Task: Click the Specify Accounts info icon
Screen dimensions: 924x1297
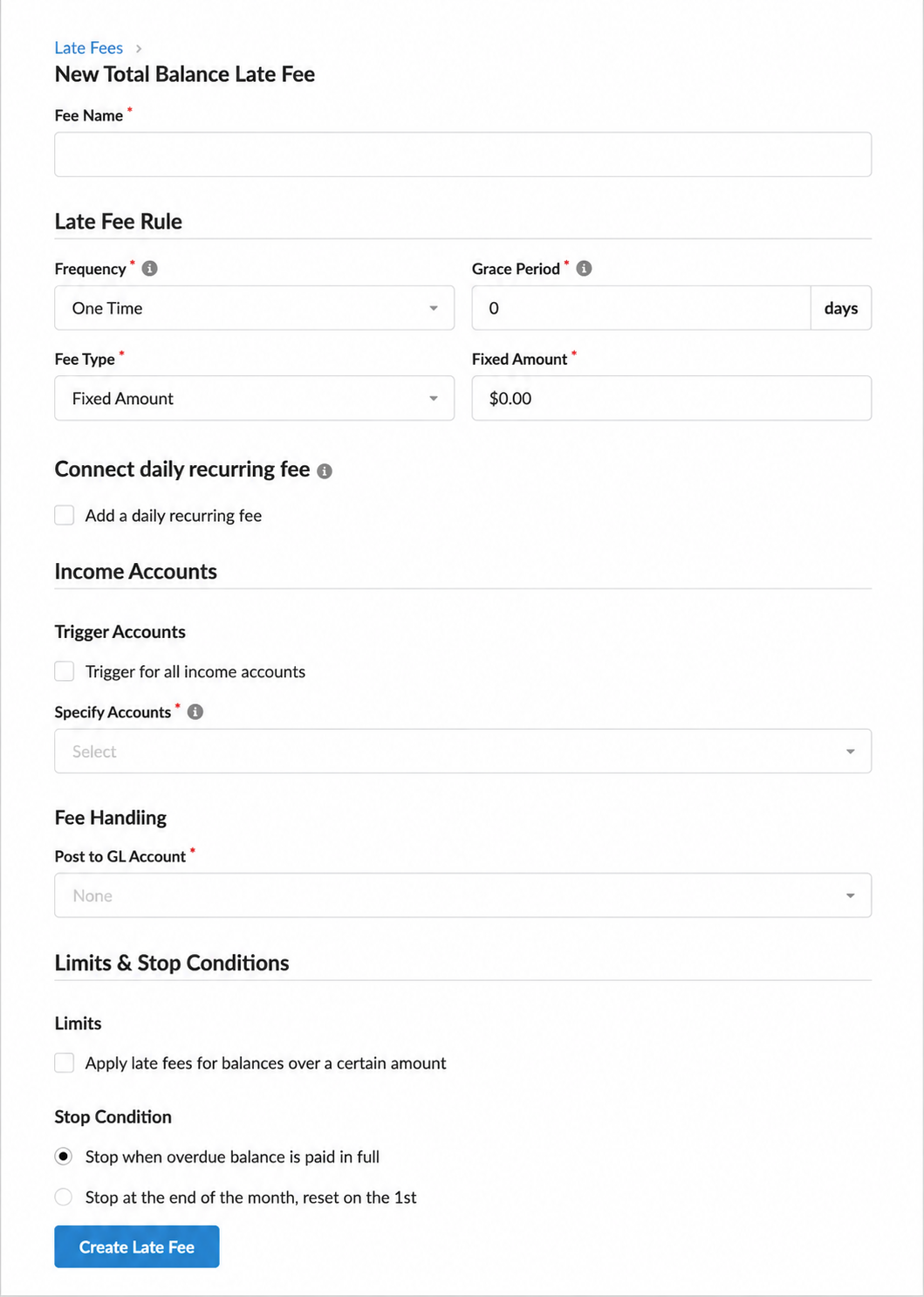Action: [195, 711]
